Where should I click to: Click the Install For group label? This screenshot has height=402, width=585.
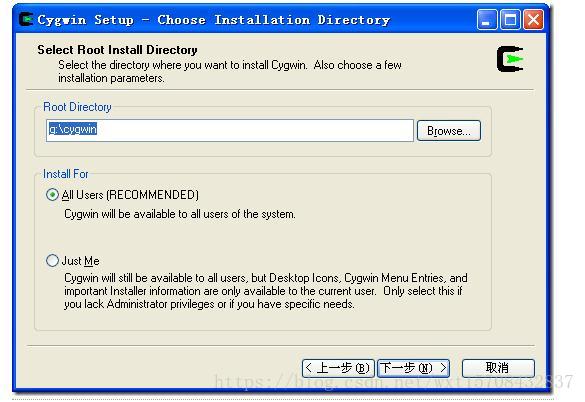pyautogui.click(x=66, y=174)
